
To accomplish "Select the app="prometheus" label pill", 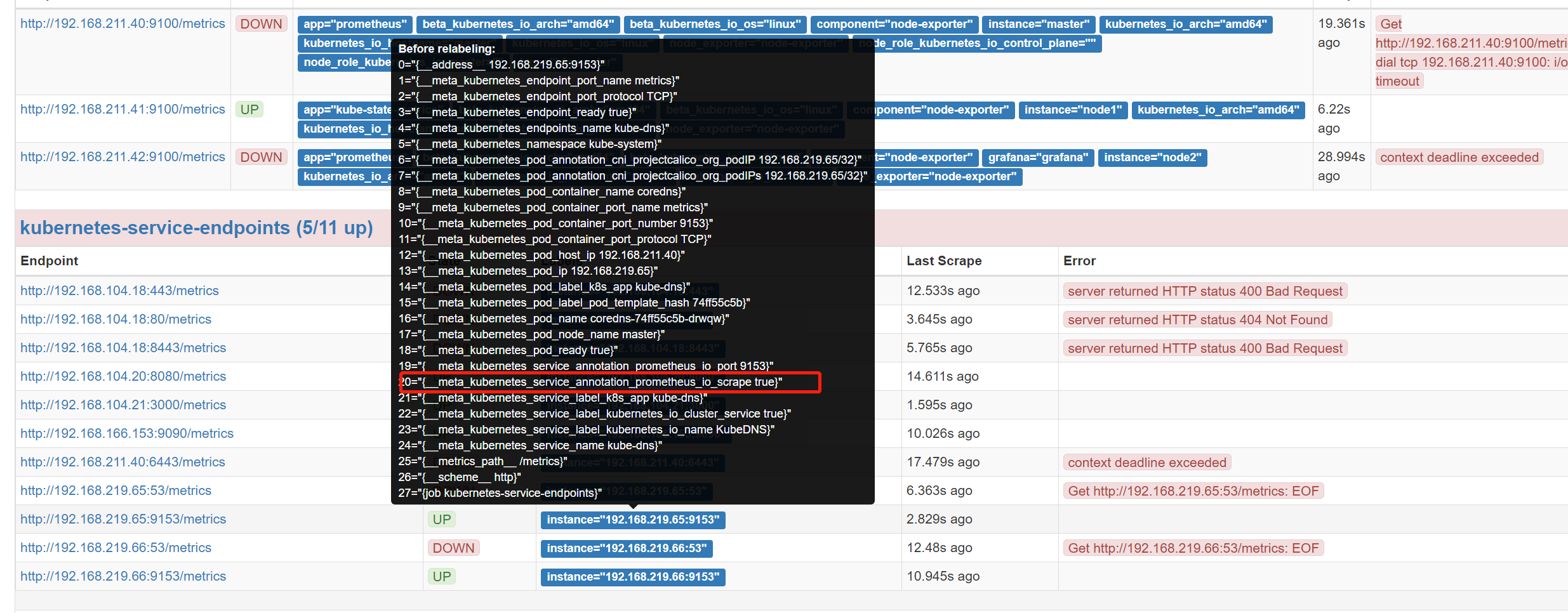I will click(x=354, y=24).
